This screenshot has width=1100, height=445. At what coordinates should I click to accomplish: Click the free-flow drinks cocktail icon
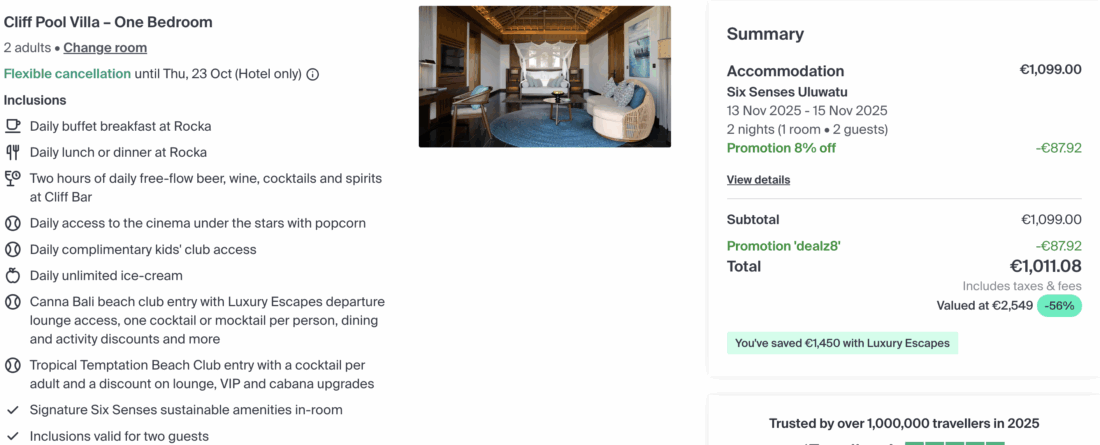(13, 179)
